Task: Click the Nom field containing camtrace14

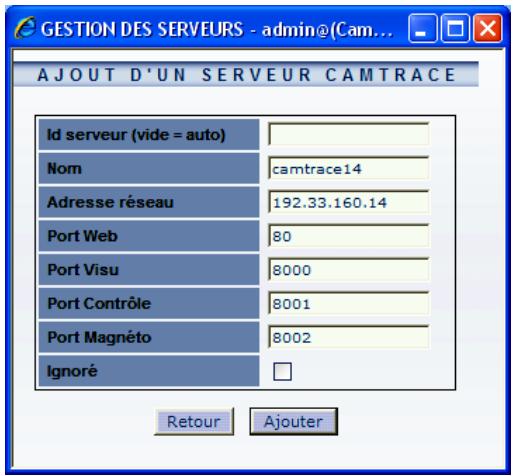Action: [x=349, y=168]
